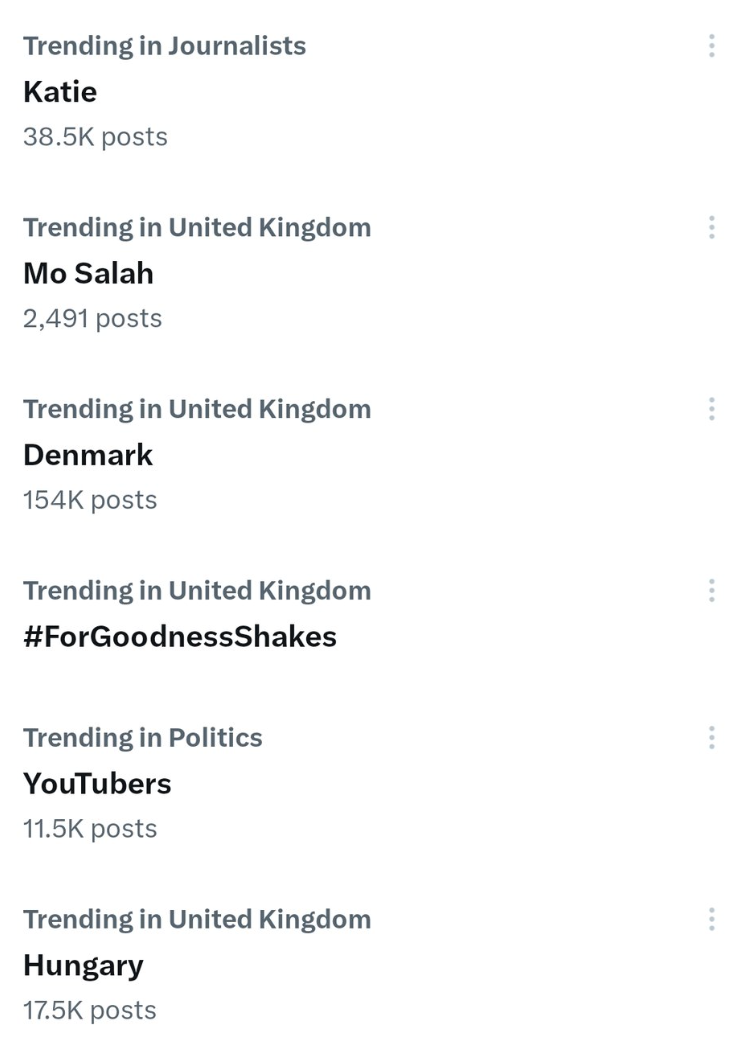Open the Katie trending topic
740x1050 pixels.
click(60, 92)
